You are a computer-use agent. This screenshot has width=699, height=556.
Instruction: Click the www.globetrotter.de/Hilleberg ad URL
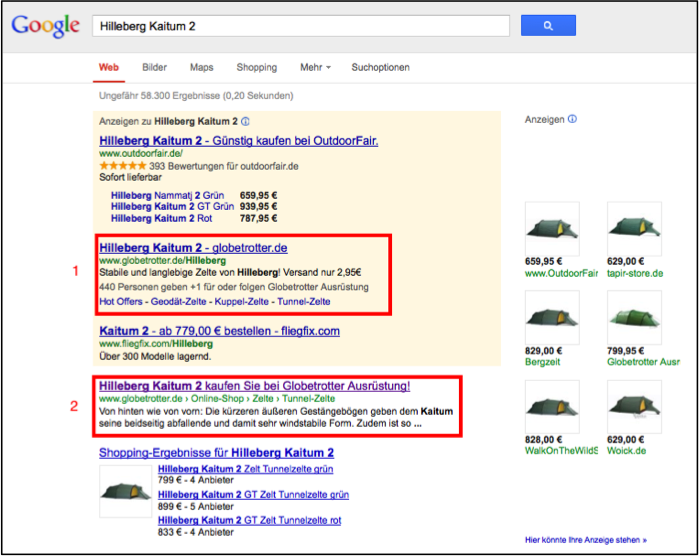(x=163, y=260)
